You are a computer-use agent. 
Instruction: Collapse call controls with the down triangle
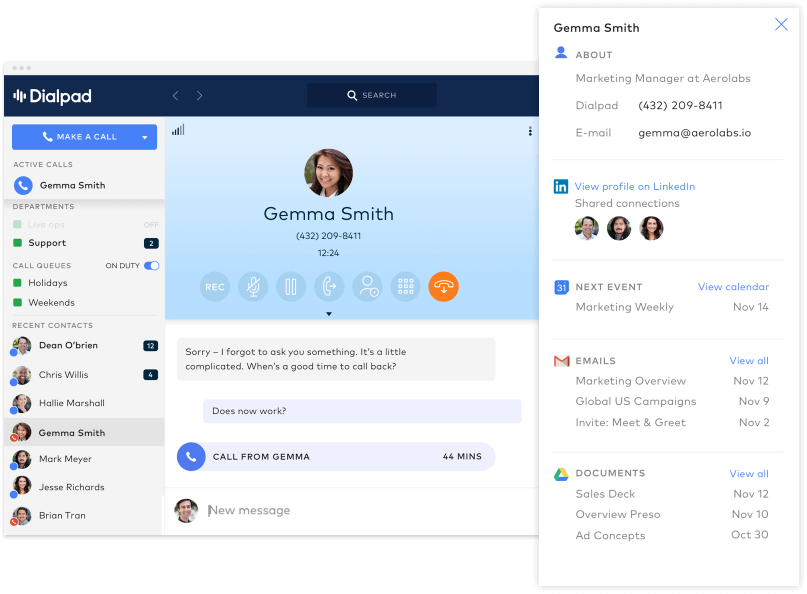tap(329, 313)
